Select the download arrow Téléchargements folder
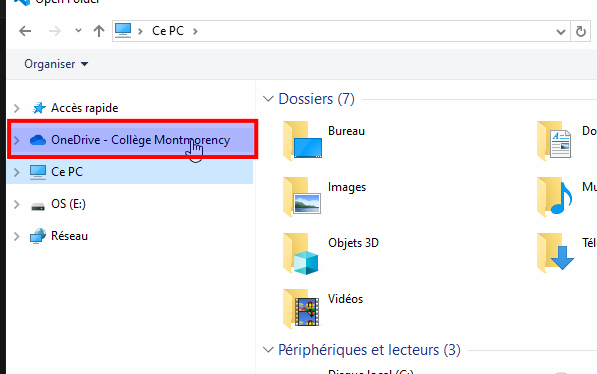The width and height of the screenshot is (597, 374). (x=555, y=253)
